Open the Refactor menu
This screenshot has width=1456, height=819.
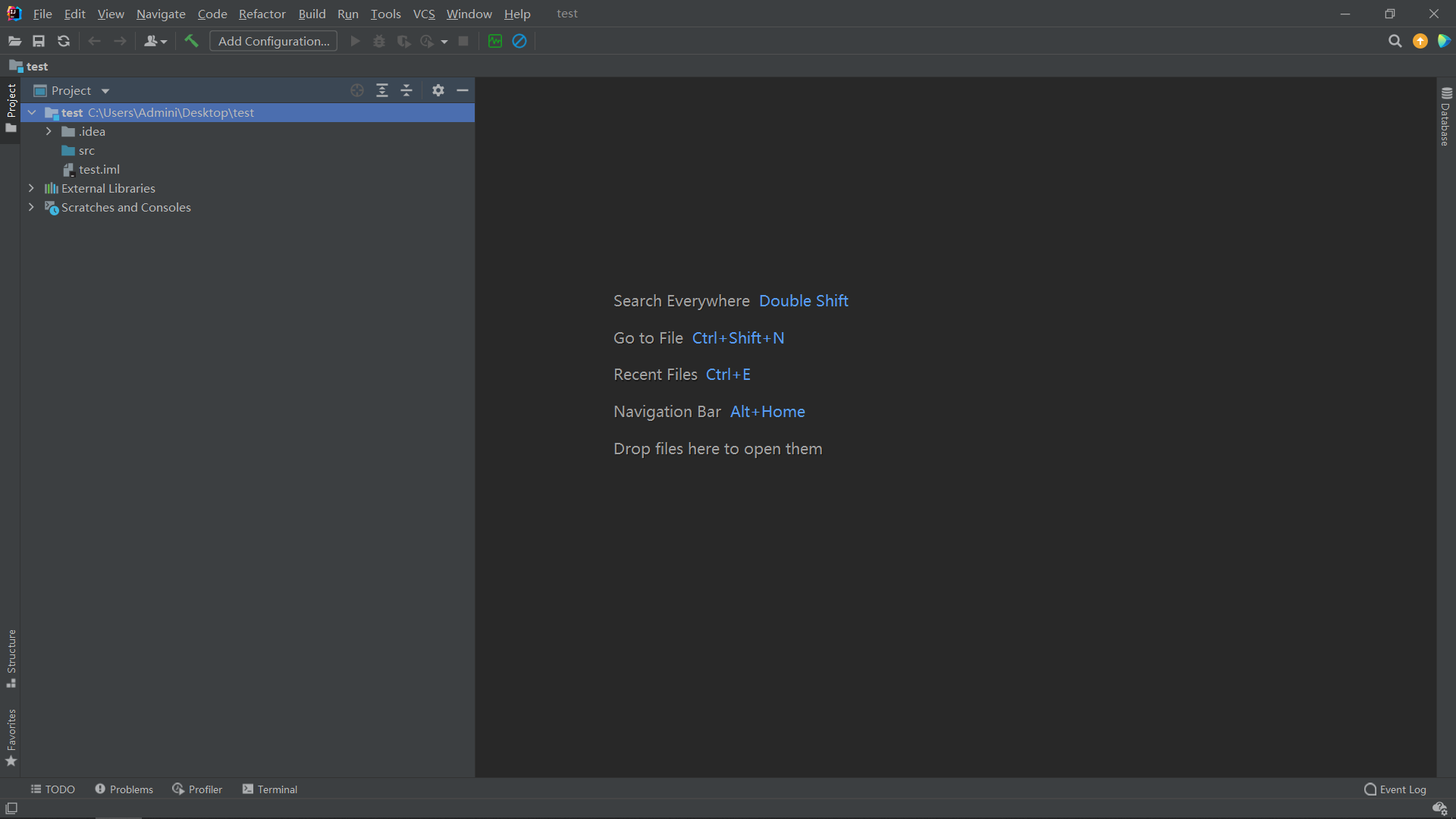point(262,14)
